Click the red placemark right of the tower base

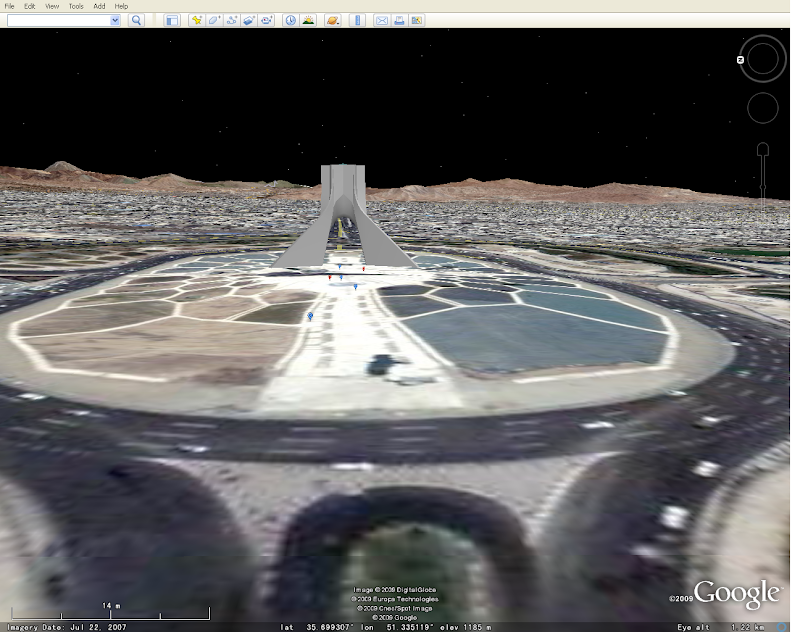[364, 269]
